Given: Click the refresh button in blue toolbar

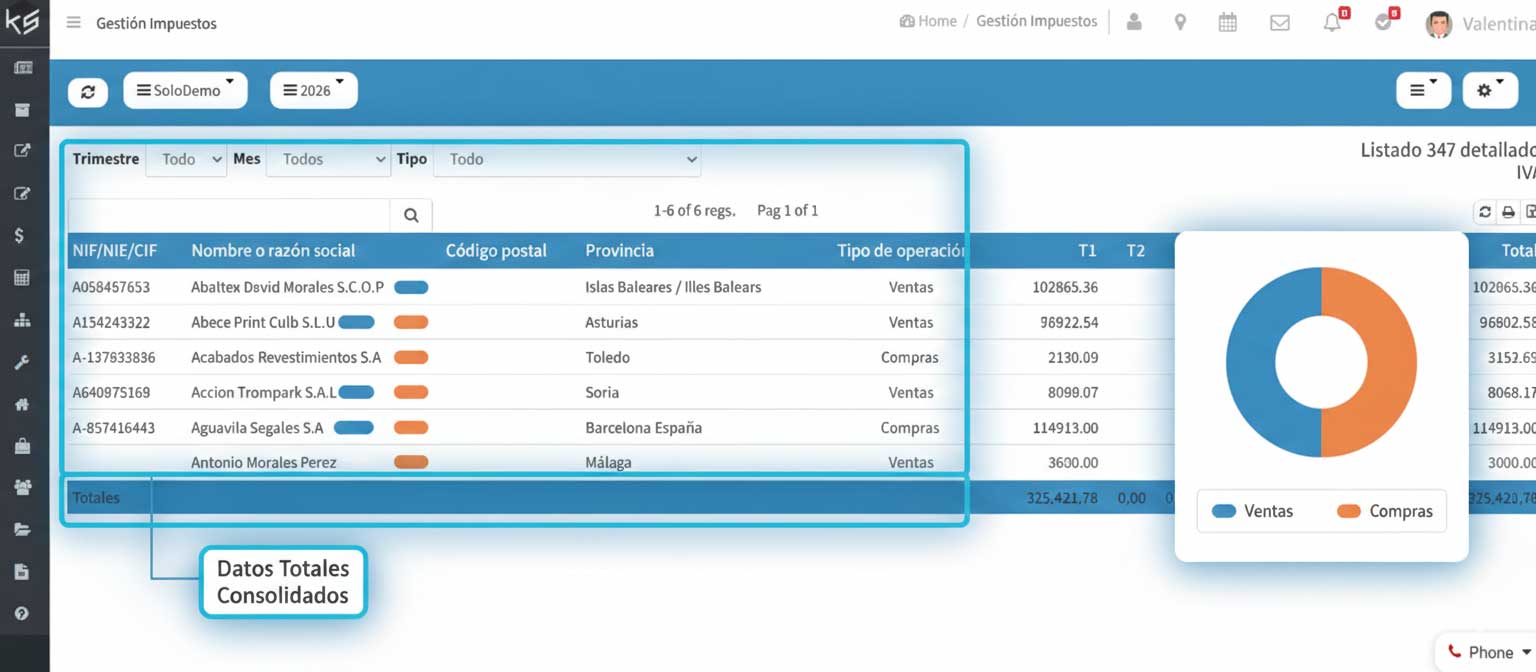Looking at the screenshot, I should click(x=88, y=91).
